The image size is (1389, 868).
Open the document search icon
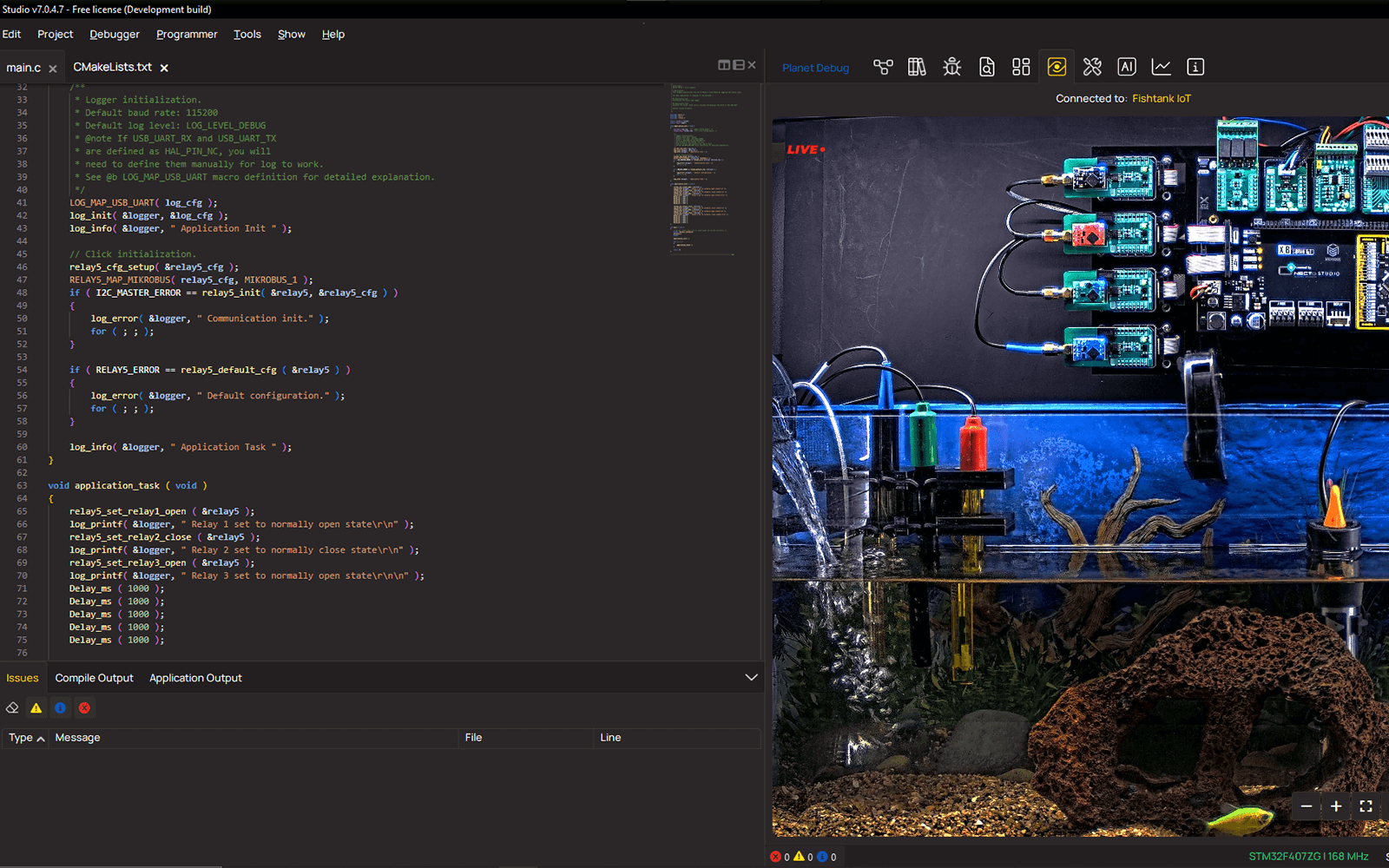pos(986,67)
